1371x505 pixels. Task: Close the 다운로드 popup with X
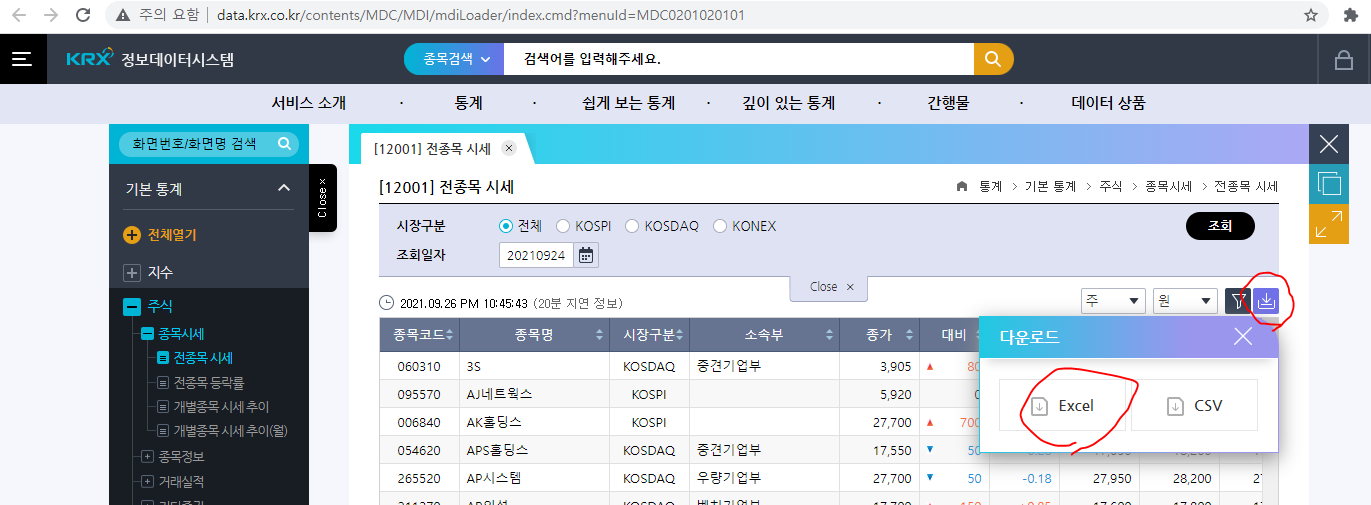(1243, 336)
